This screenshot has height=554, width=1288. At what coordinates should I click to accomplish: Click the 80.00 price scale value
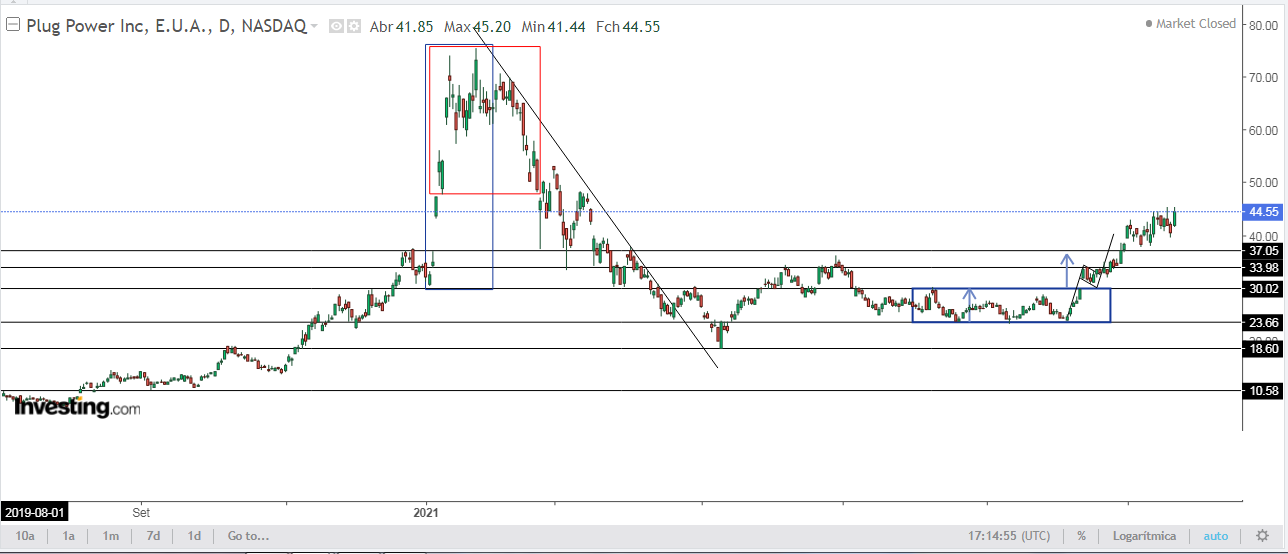tap(1264, 25)
